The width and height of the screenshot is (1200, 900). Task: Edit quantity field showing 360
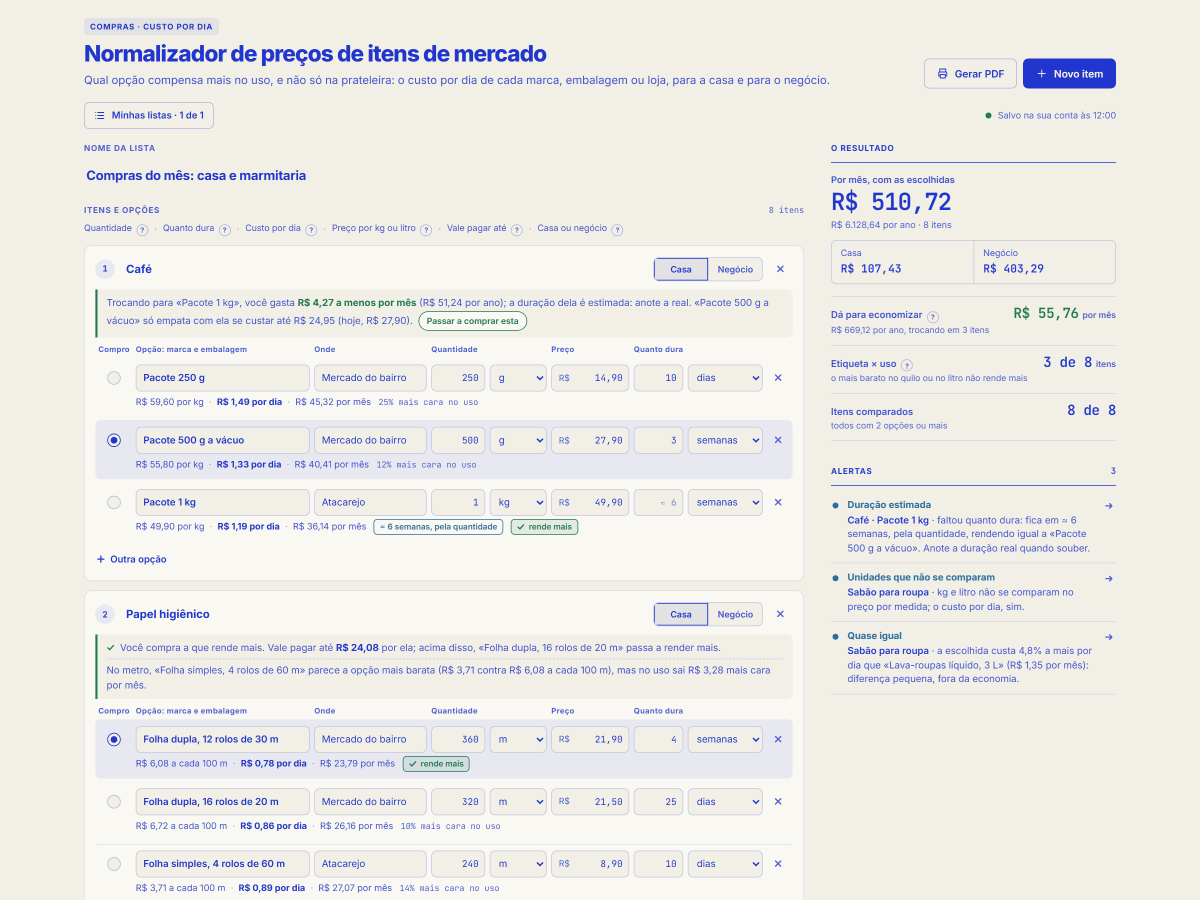pos(458,739)
